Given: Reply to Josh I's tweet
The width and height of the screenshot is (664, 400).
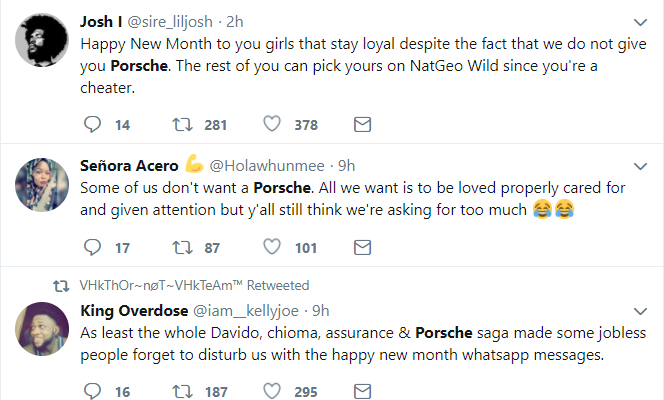Looking at the screenshot, I should click(x=92, y=124).
